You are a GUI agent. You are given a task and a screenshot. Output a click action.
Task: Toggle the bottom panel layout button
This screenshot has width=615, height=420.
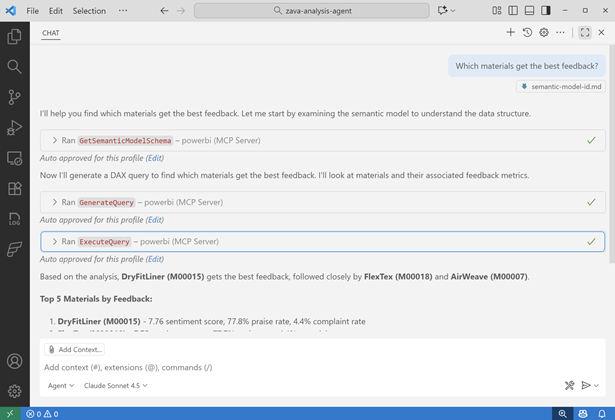click(529, 10)
